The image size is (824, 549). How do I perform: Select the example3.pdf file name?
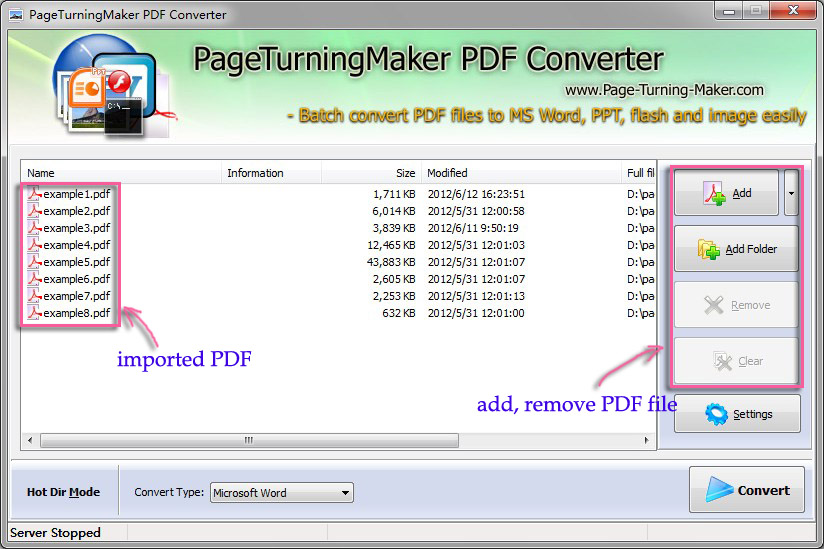pyautogui.click(x=77, y=228)
